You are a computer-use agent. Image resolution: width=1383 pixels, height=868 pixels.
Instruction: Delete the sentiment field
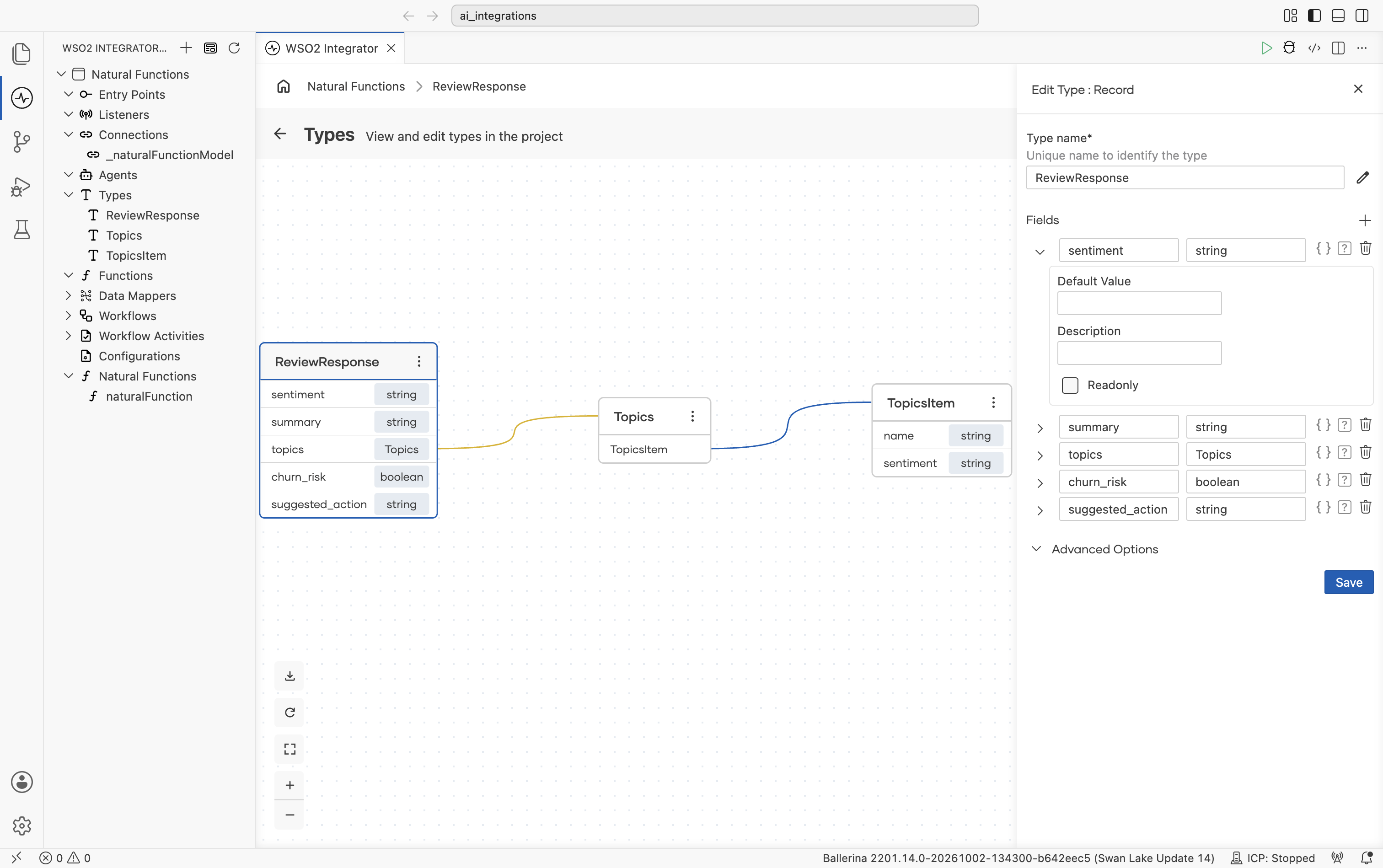[1366, 248]
